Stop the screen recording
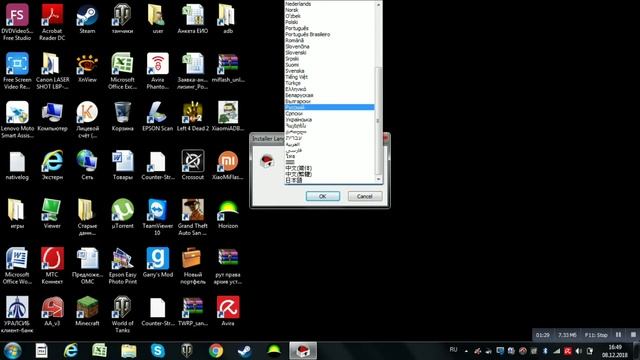Viewport: 640px width, 360px height. [x=633, y=335]
